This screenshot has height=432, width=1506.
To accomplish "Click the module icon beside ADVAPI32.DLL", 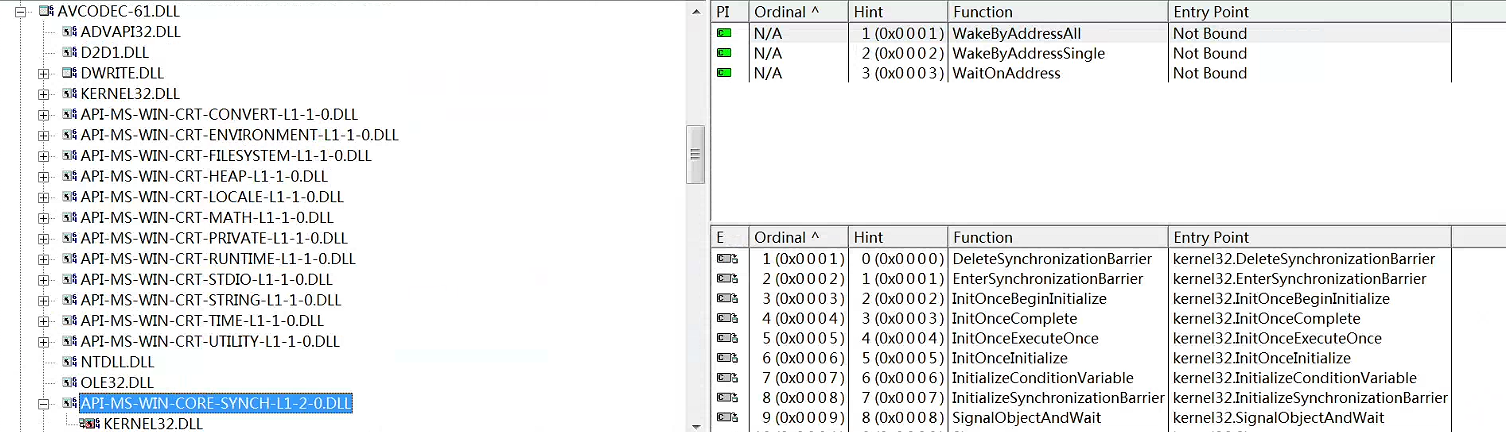I will pyautogui.click(x=69, y=32).
